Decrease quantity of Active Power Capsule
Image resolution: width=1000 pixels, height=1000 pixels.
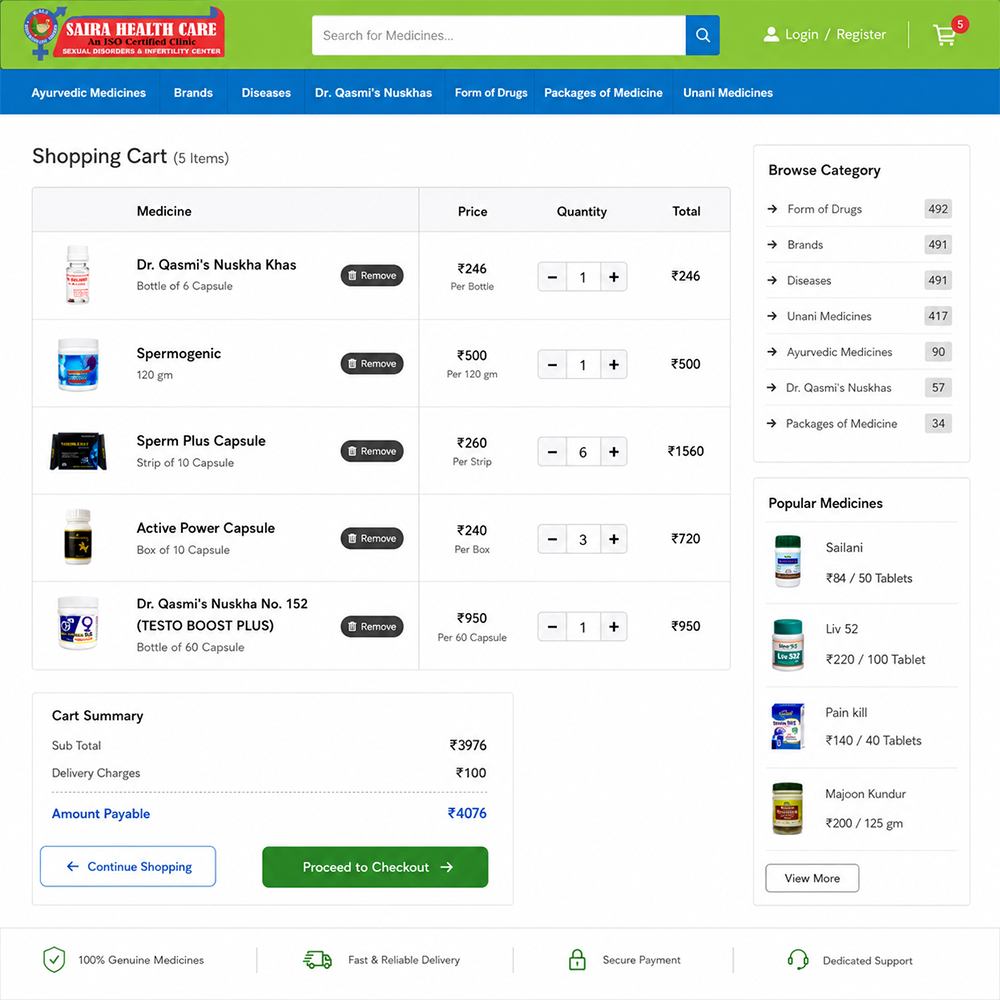[552, 540]
